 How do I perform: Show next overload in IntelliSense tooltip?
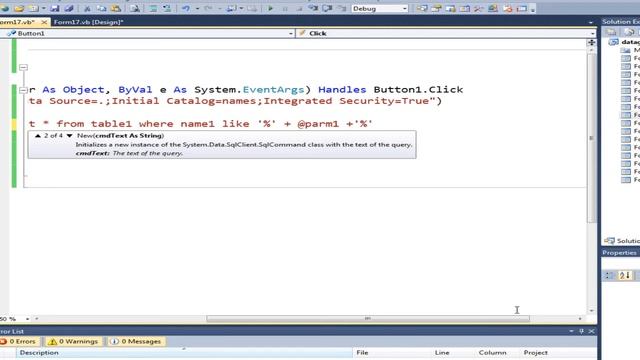point(69,136)
